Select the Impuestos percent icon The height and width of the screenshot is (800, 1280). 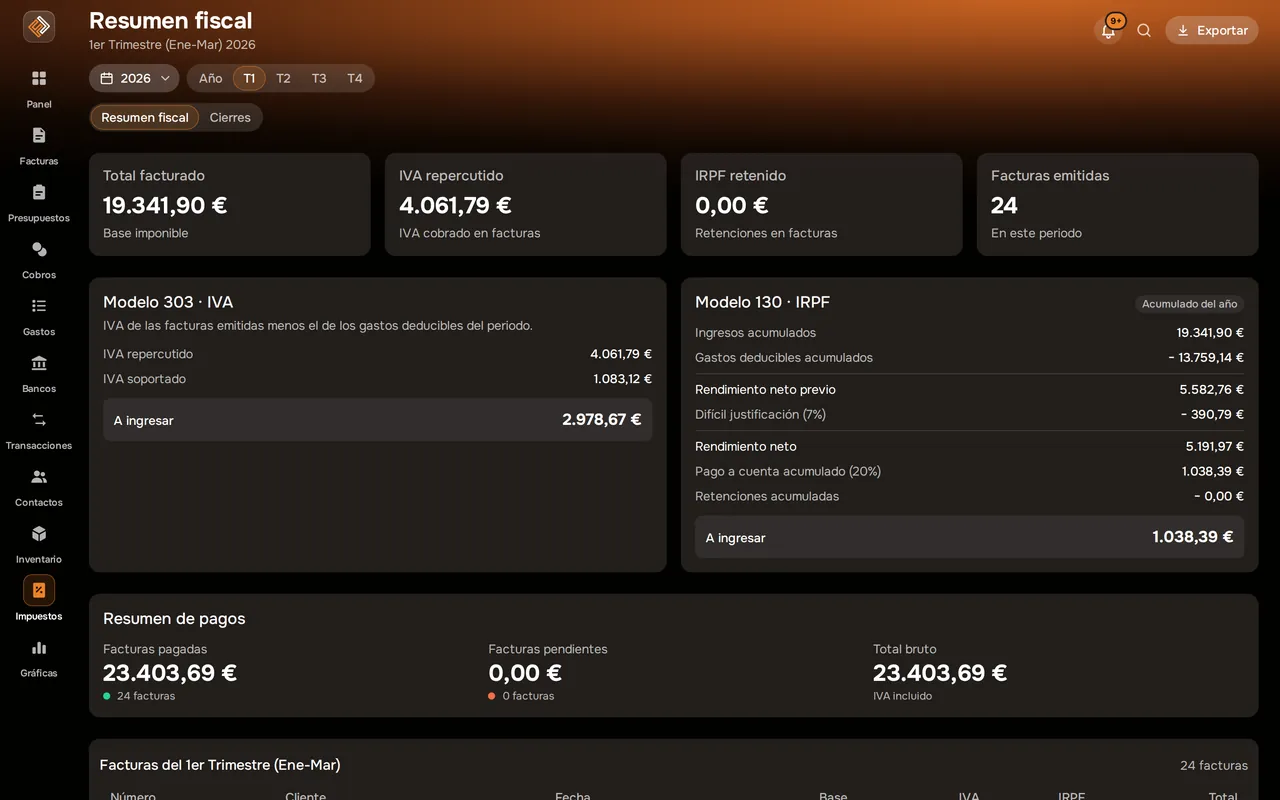[x=39, y=590]
